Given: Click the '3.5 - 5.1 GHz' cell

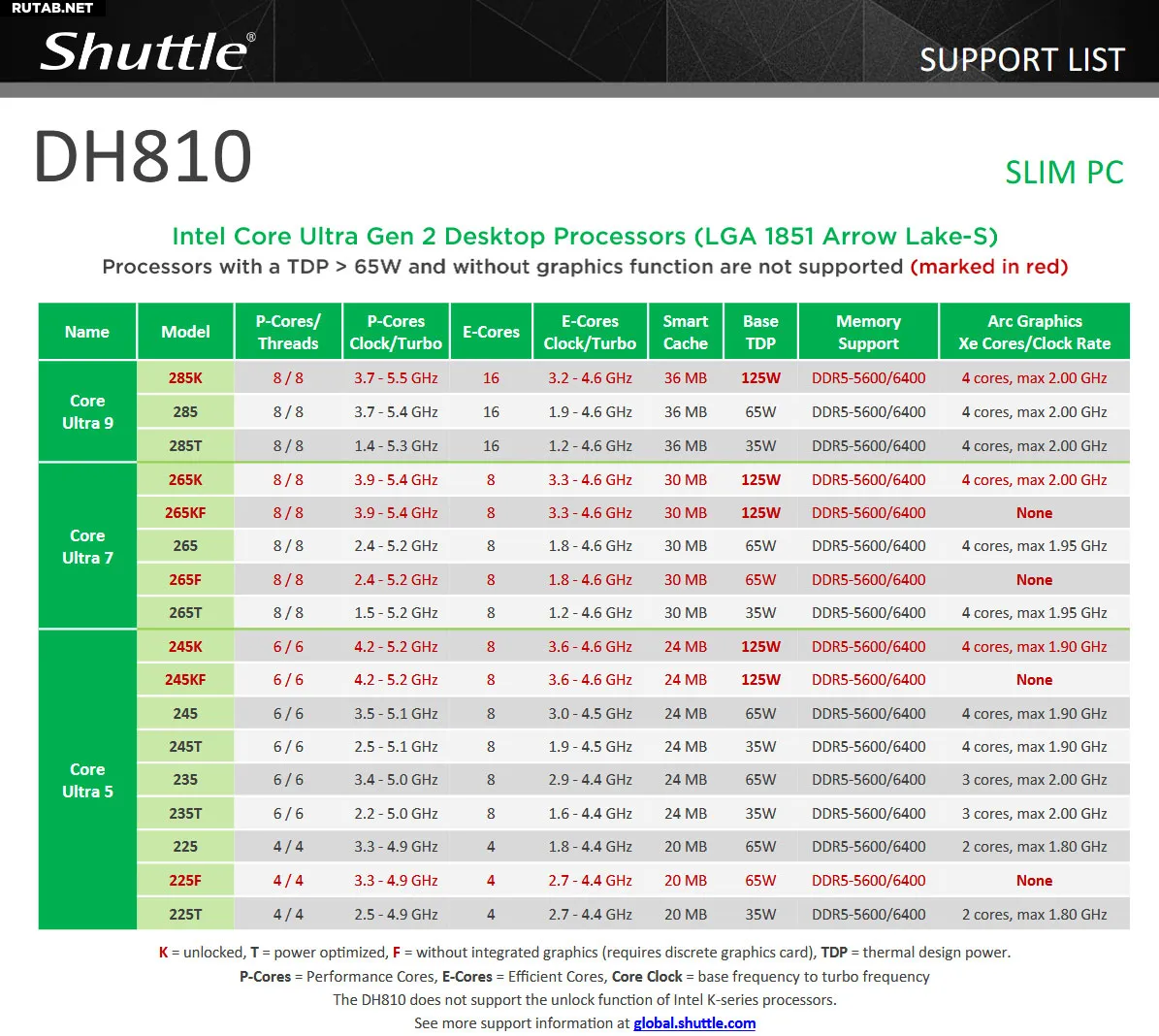Looking at the screenshot, I should tap(396, 714).
